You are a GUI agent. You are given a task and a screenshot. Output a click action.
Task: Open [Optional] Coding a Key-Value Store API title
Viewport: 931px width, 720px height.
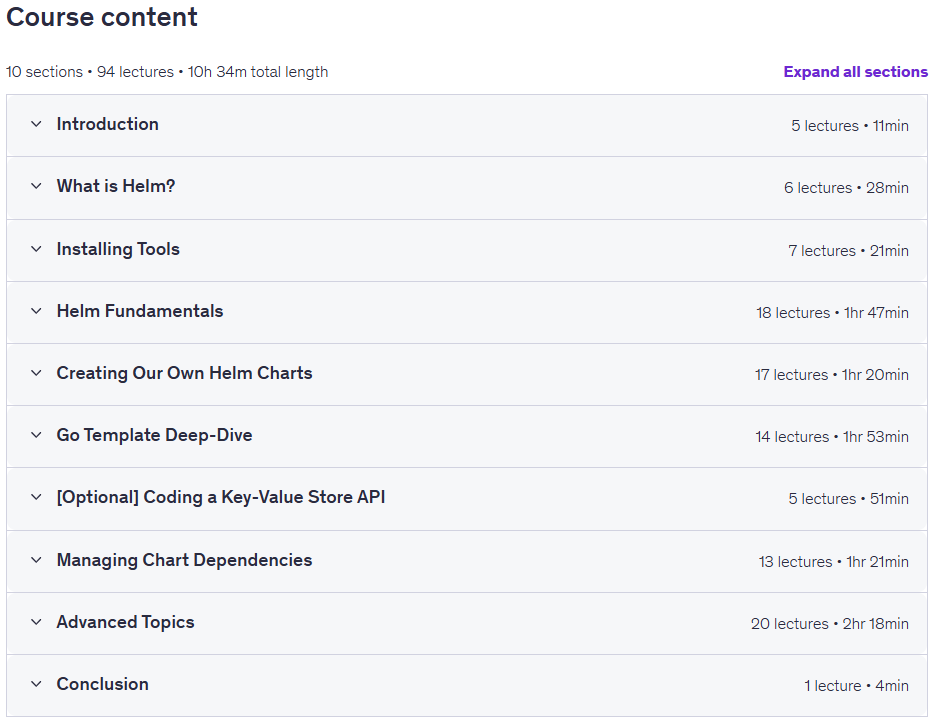coord(221,497)
